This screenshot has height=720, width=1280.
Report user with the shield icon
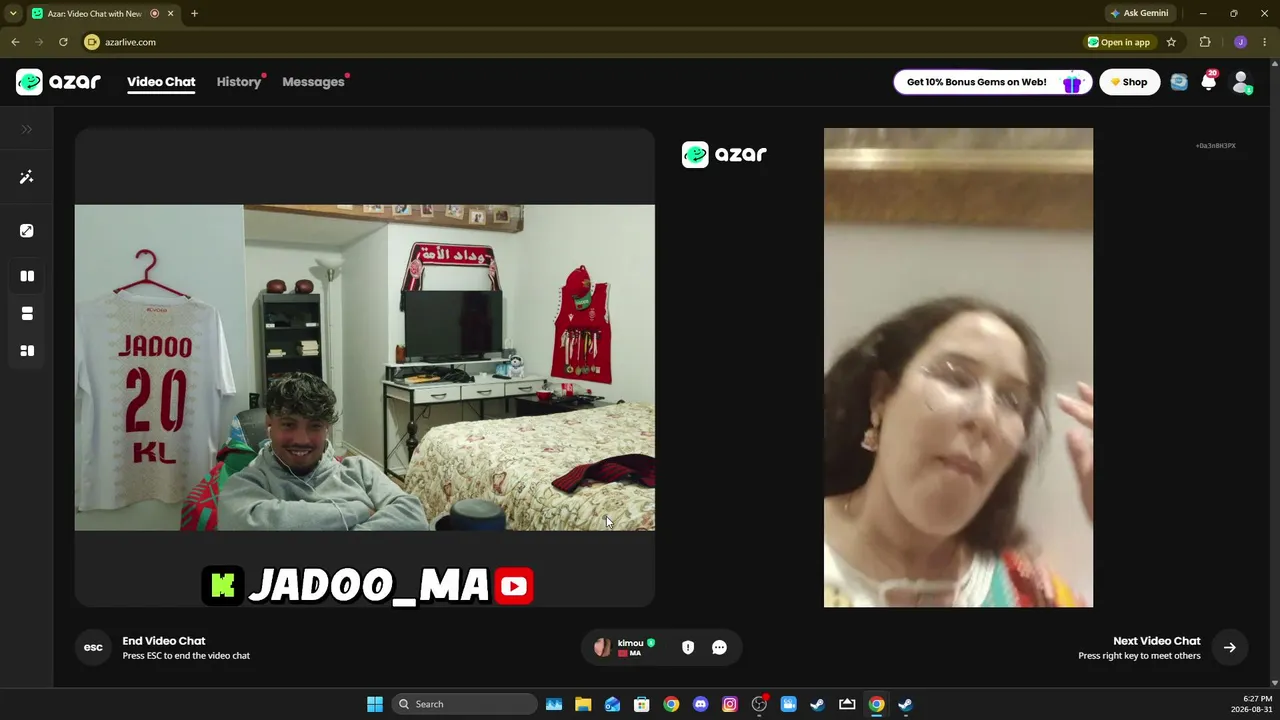(x=688, y=647)
